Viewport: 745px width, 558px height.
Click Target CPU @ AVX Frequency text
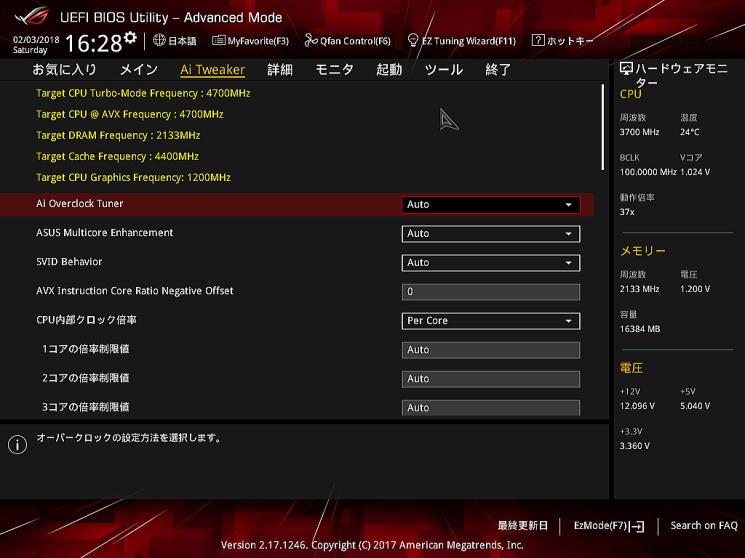130,114
